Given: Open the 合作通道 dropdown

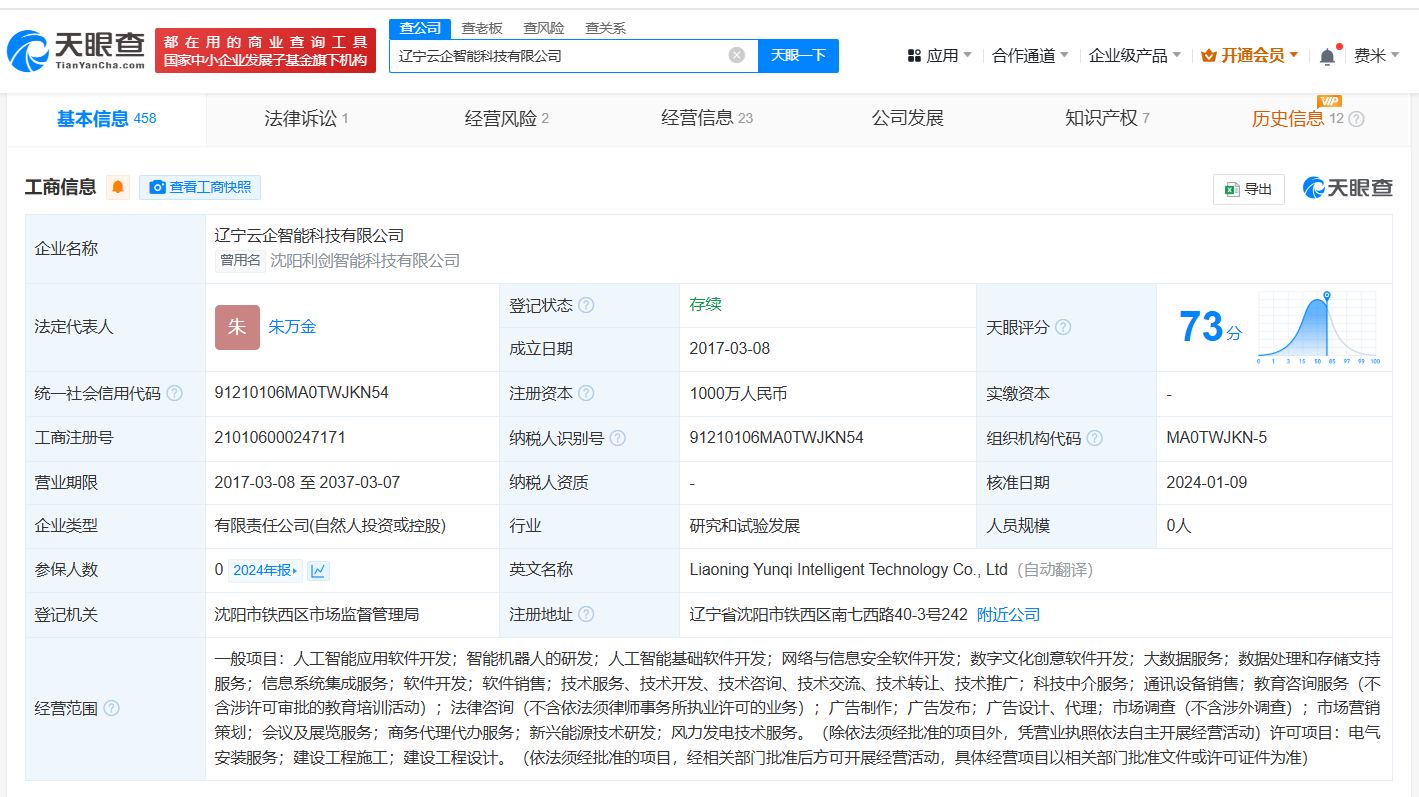Looking at the screenshot, I should (x=1029, y=56).
